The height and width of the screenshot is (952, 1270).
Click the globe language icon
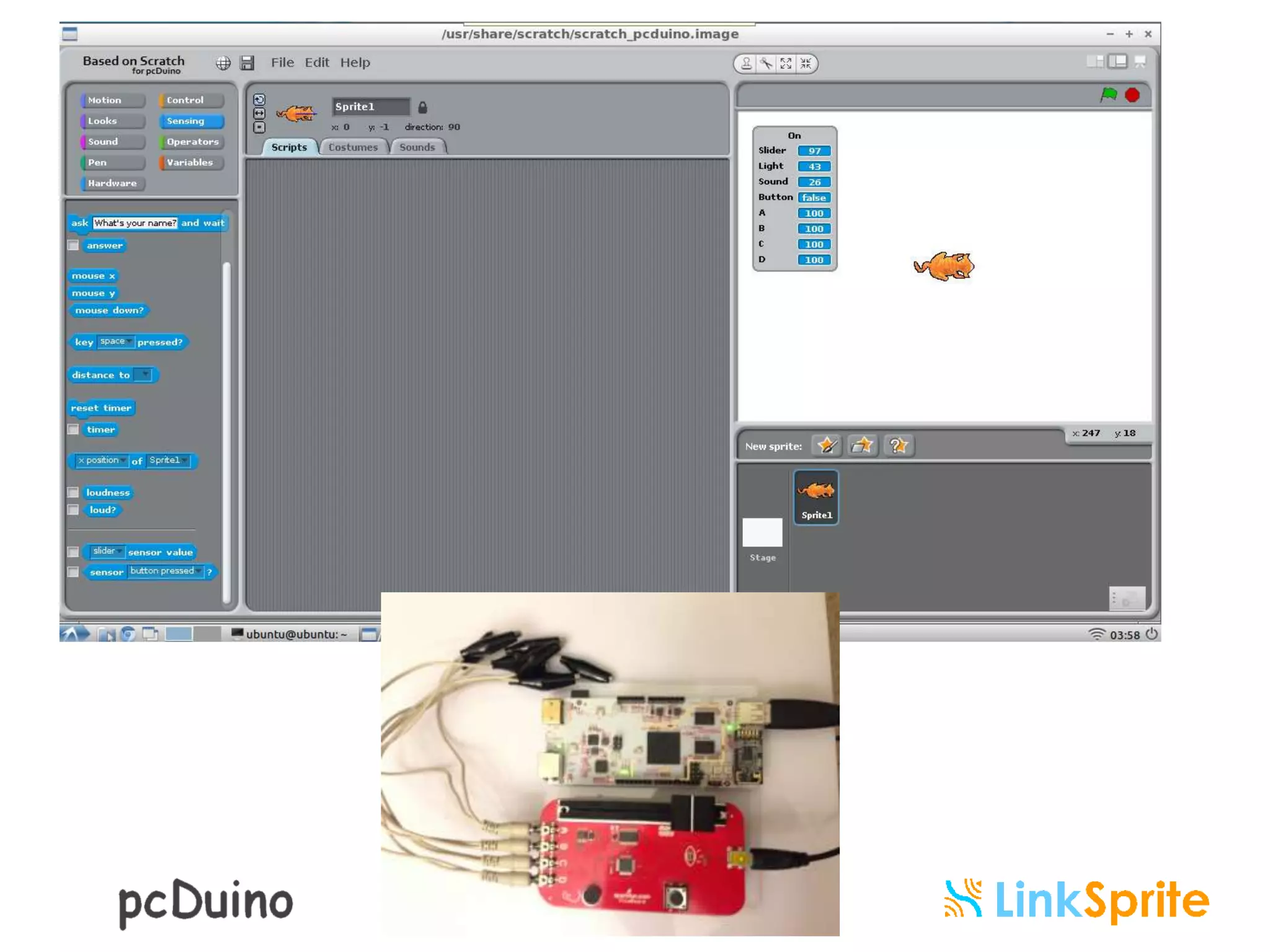(x=223, y=63)
